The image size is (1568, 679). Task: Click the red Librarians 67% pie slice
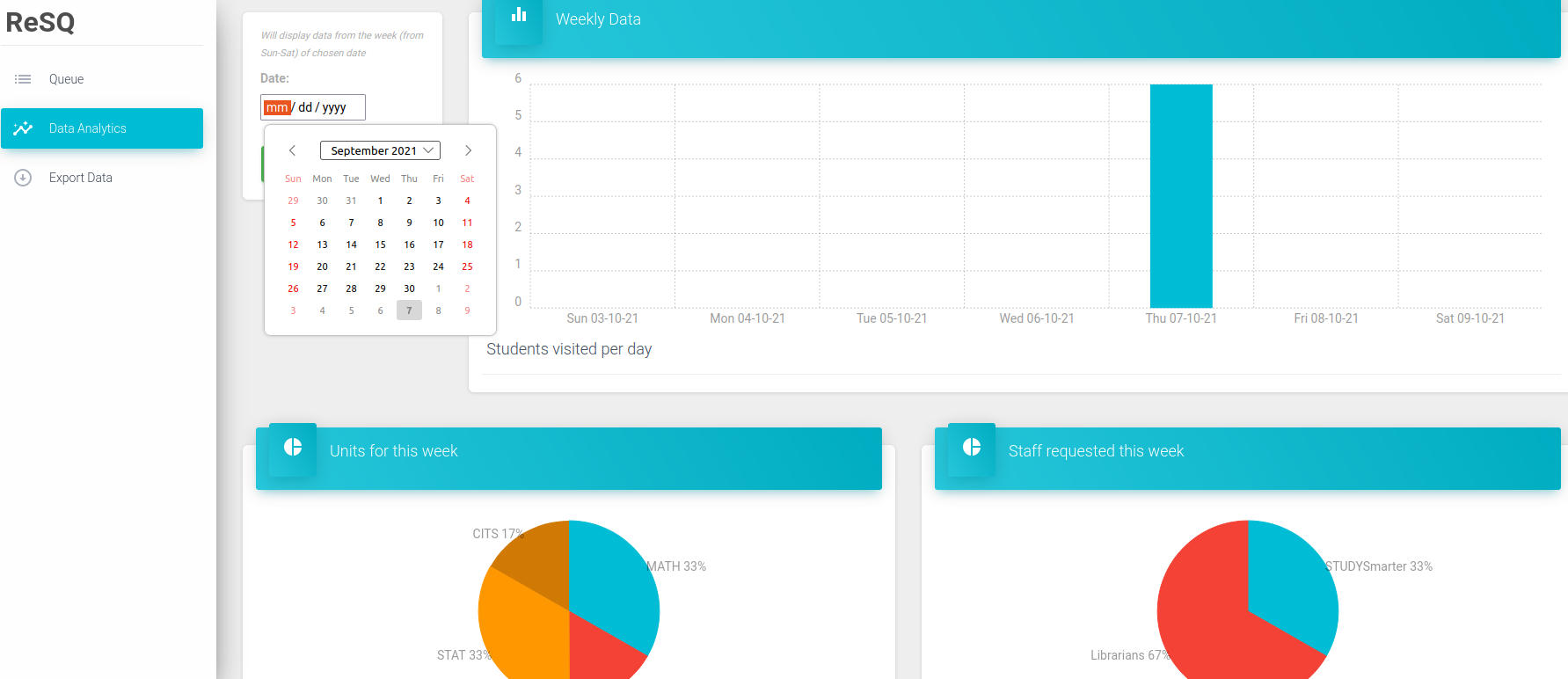[1214, 633]
